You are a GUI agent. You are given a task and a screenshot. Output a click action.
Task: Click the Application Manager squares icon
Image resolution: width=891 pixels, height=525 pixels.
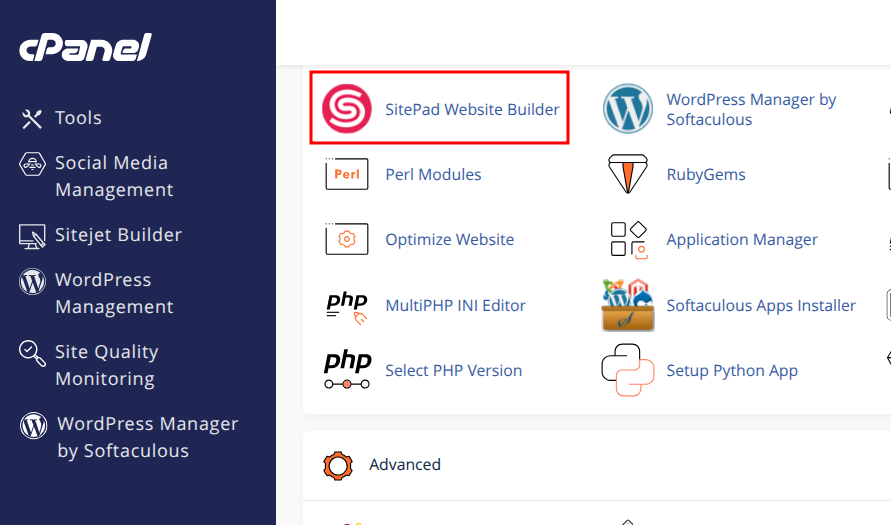point(628,240)
